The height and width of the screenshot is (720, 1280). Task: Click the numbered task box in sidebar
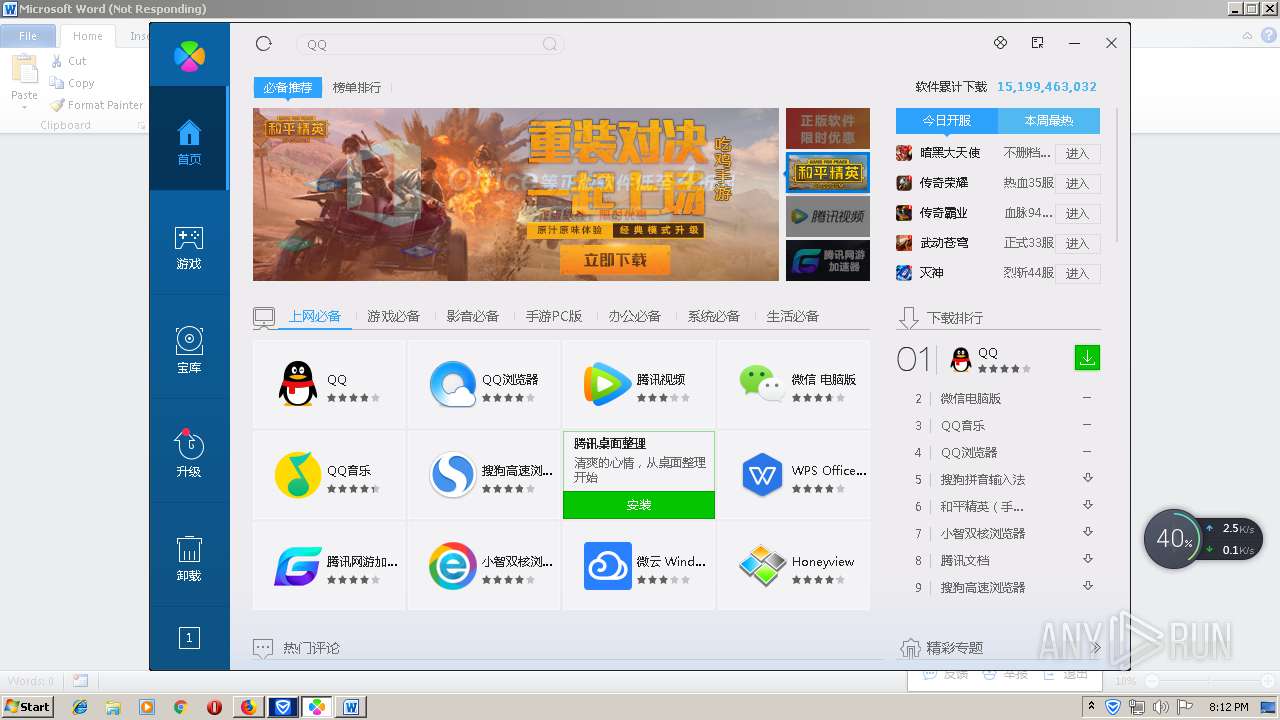pyautogui.click(x=189, y=637)
